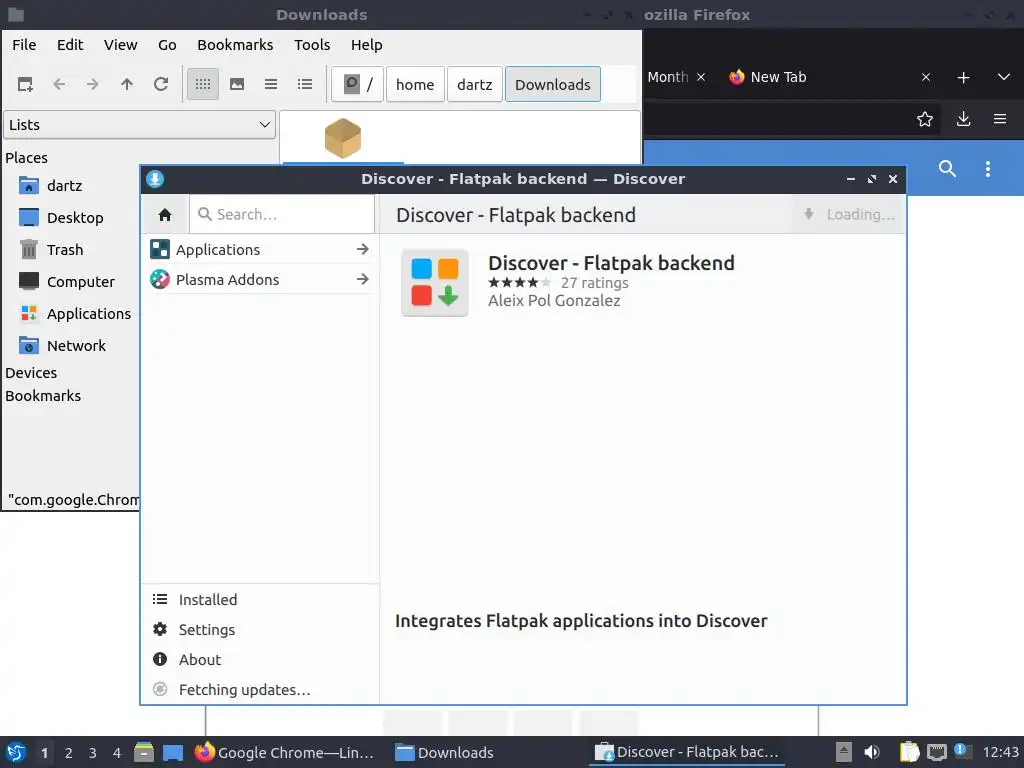
Task: Open dartz home folder in Places
Action: pyautogui.click(x=51, y=186)
